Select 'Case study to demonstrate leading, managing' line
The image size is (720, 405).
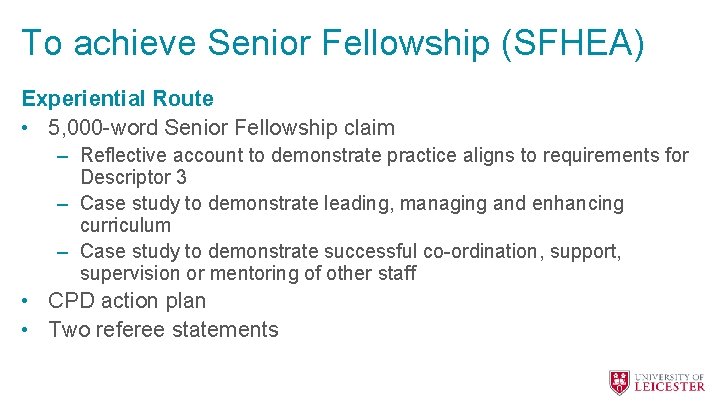click(x=351, y=204)
